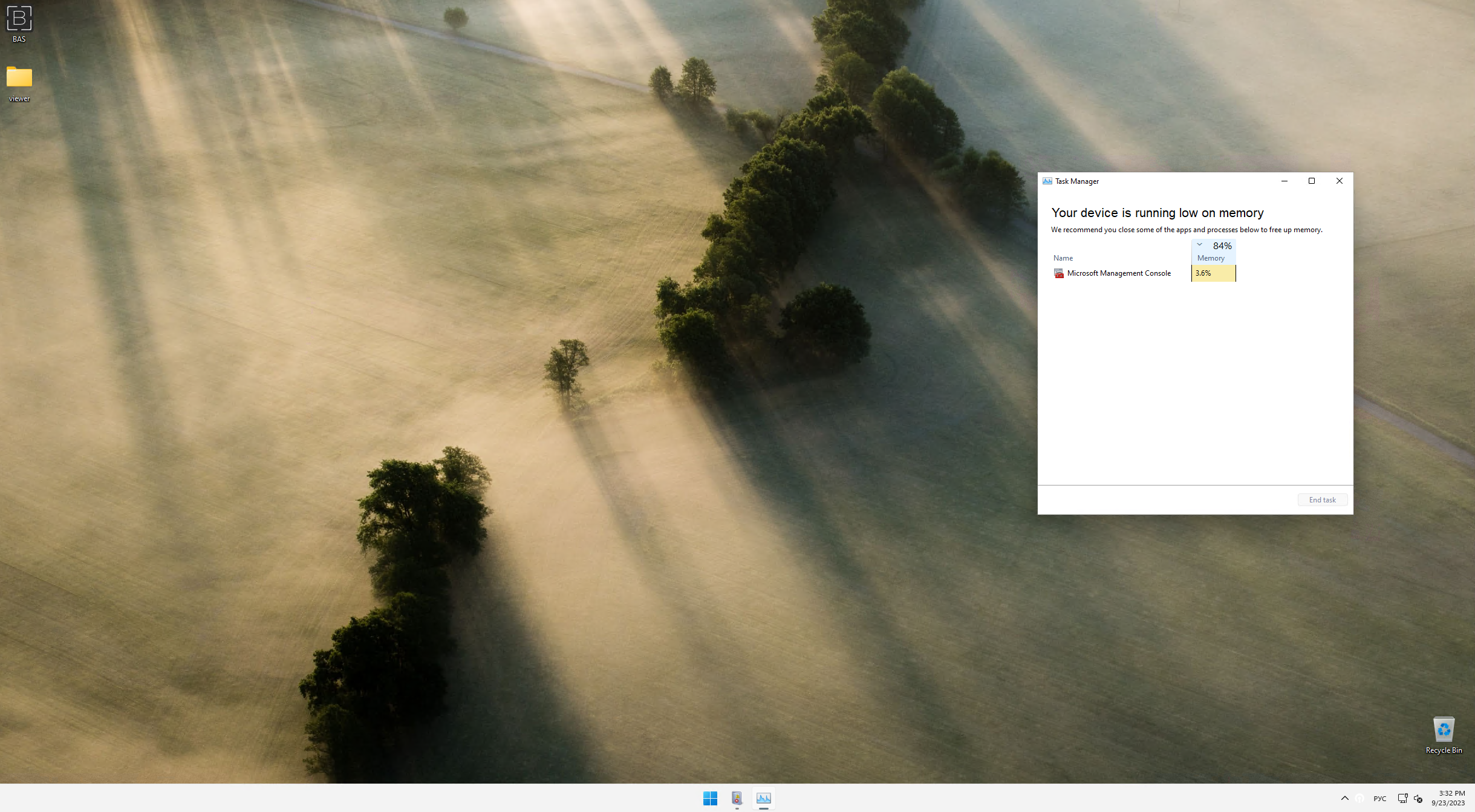The width and height of the screenshot is (1475, 812).
Task: Open Event Viewer from the taskbar
Action: (737, 798)
